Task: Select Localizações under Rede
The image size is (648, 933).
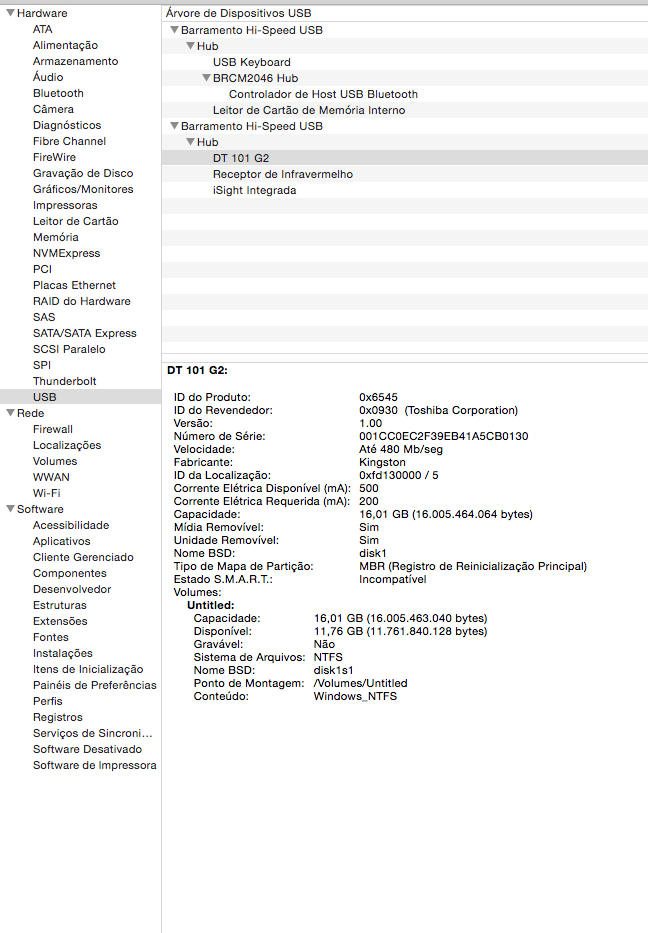Action: pyautogui.click(x=67, y=446)
